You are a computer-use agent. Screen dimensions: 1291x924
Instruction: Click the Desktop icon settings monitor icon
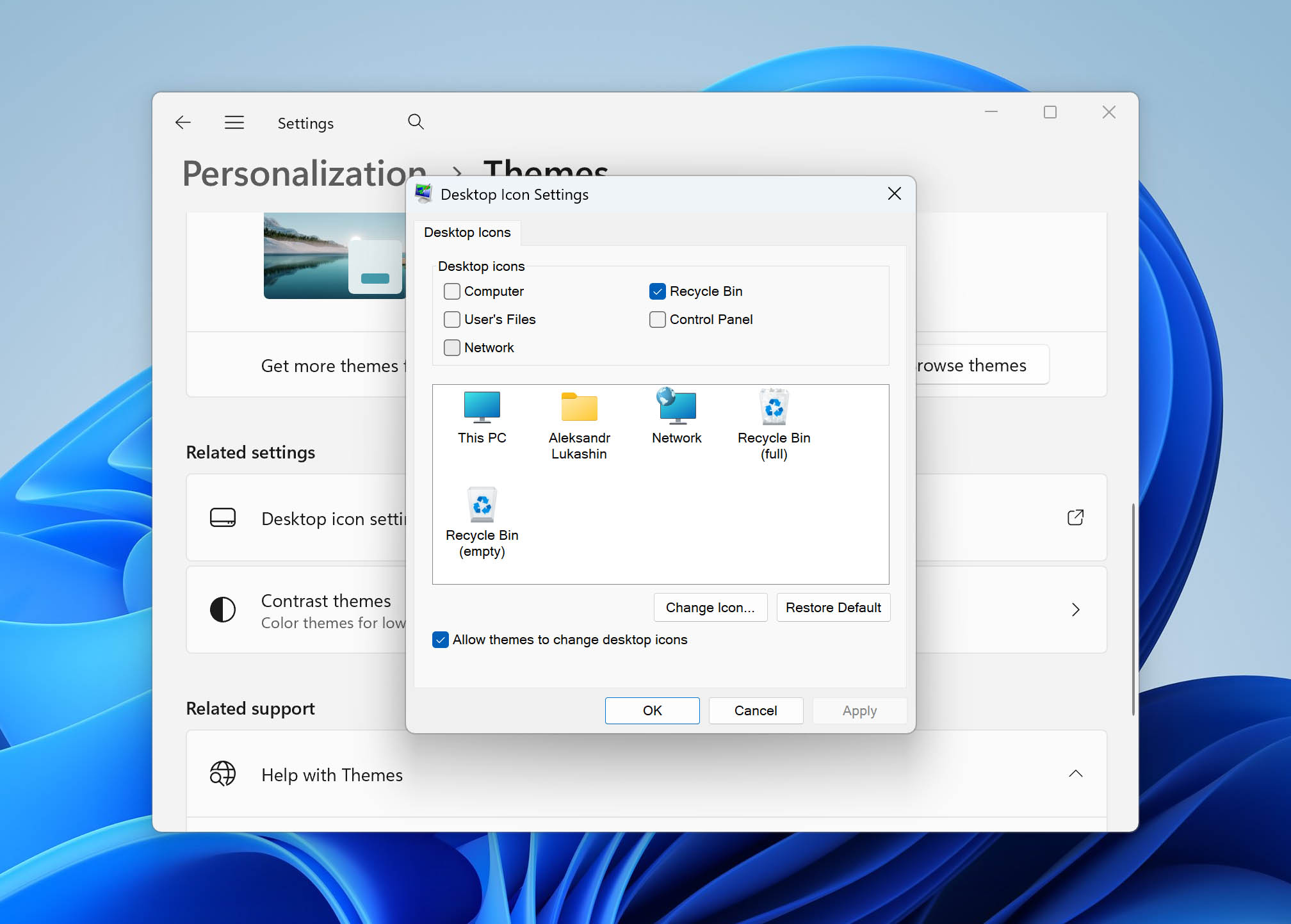coord(222,517)
